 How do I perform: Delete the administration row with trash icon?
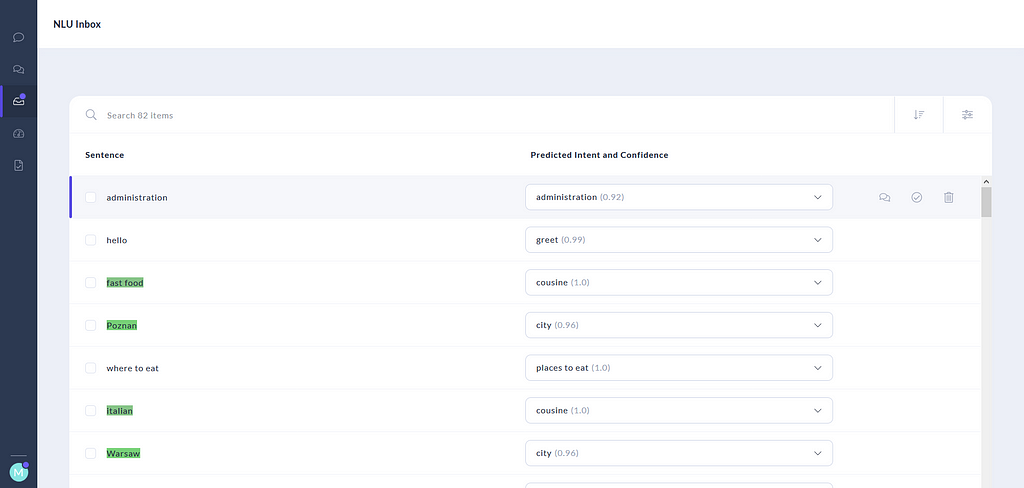click(x=948, y=197)
